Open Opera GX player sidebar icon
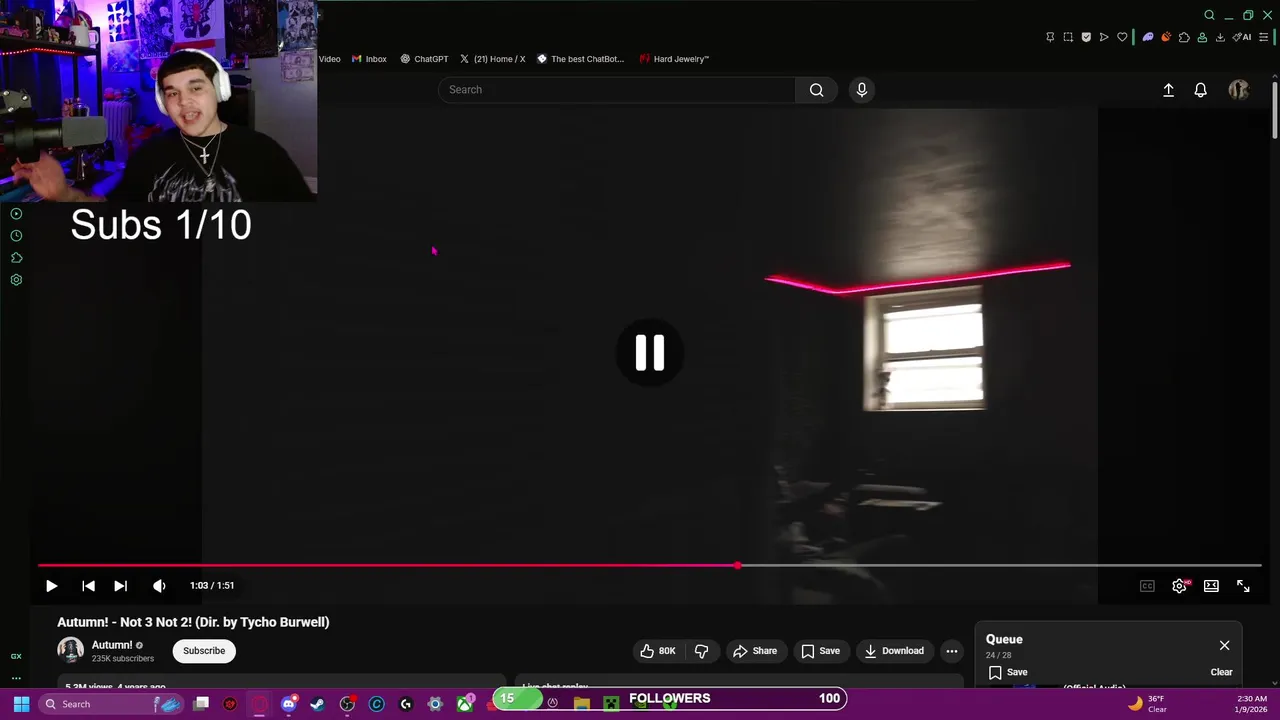This screenshot has height=720, width=1280. pyautogui.click(x=16, y=214)
